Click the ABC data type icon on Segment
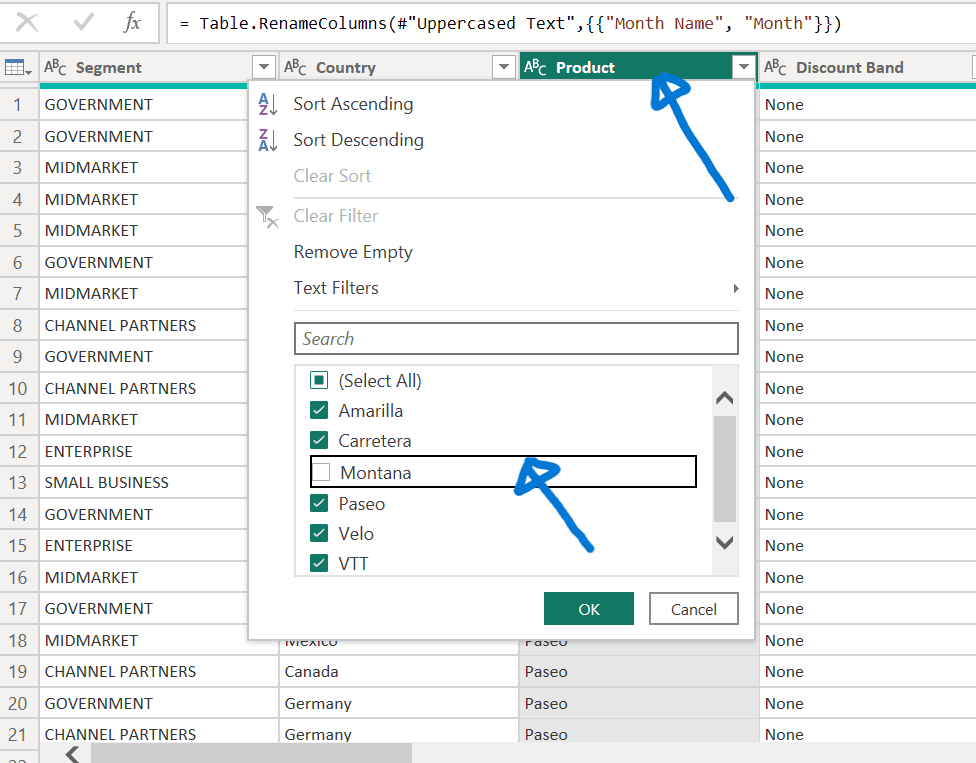 click(x=55, y=67)
